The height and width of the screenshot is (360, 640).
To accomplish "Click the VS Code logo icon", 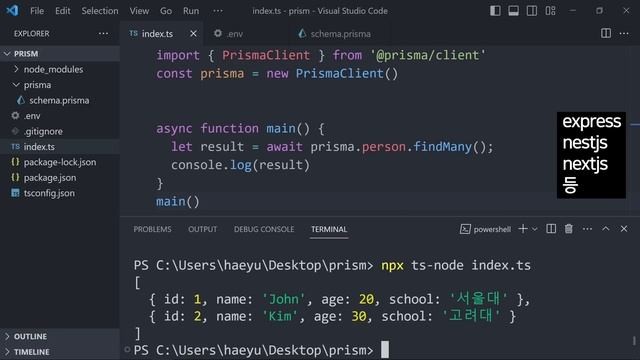I will [12, 10].
